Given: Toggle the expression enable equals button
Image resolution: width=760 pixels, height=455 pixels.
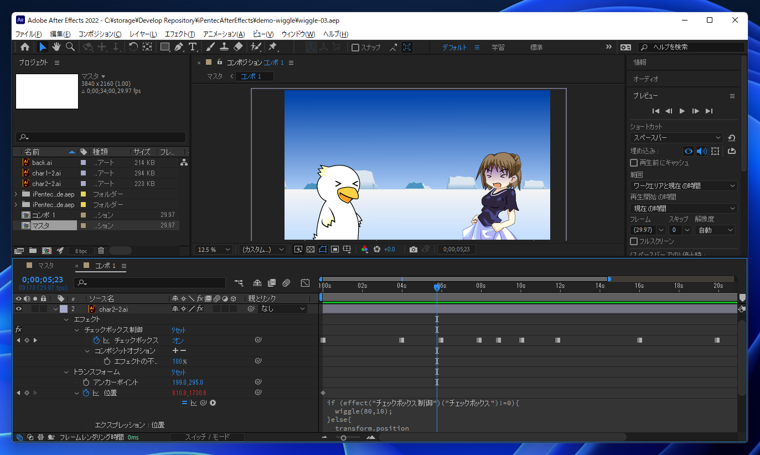Looking at the screenshot, I should (x=184, y=403).
